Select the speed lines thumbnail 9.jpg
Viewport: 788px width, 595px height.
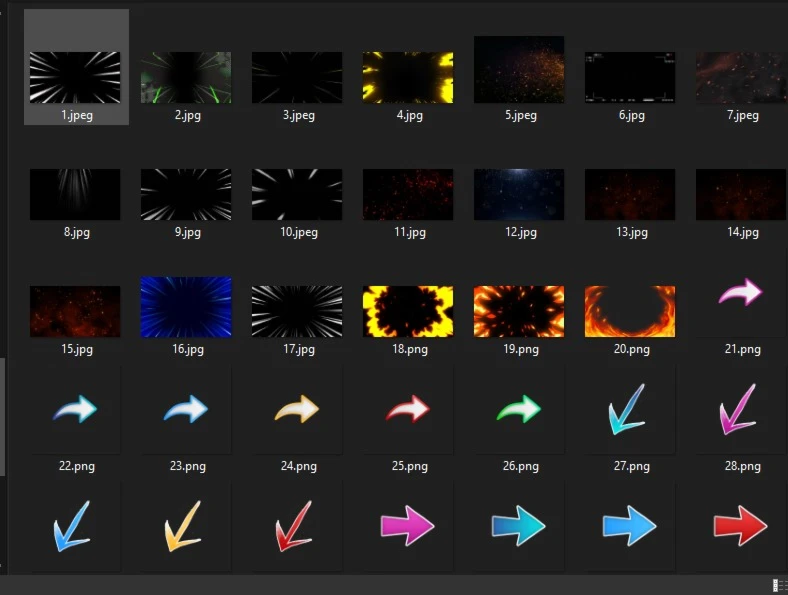pyautogui.click(x=186, y=194)
